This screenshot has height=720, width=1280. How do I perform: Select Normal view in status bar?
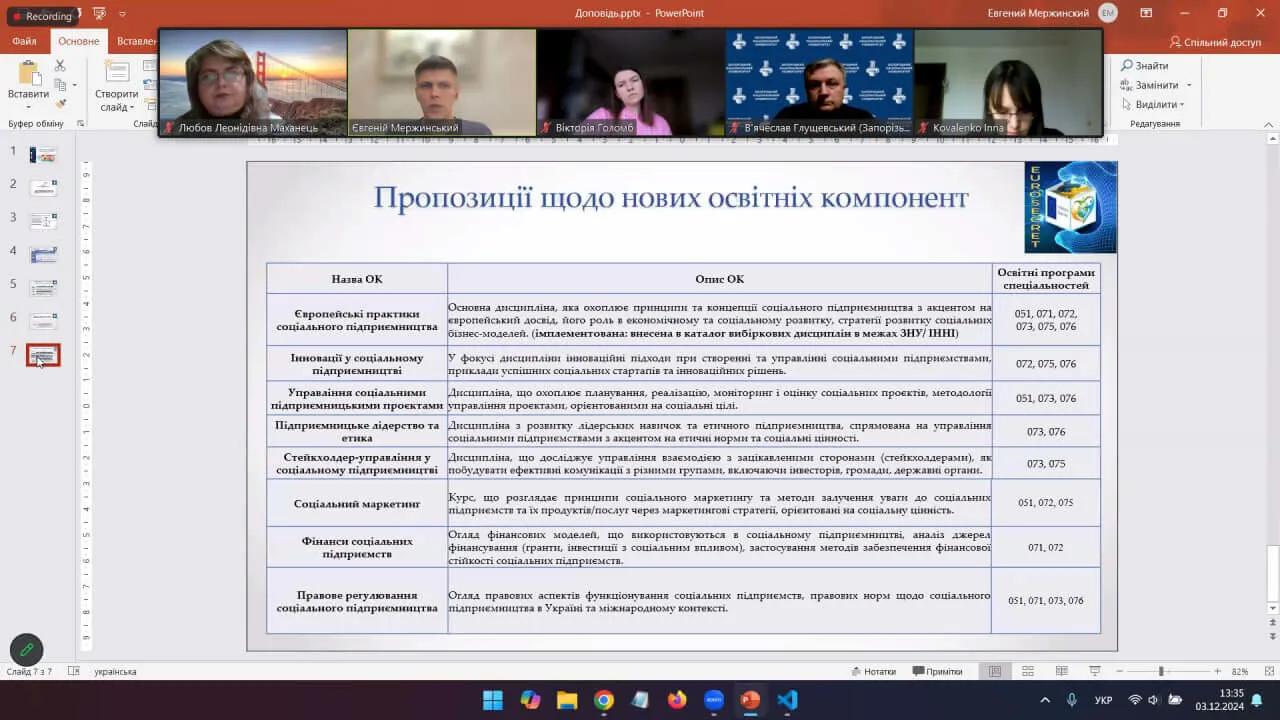click(x=994, y=671)
